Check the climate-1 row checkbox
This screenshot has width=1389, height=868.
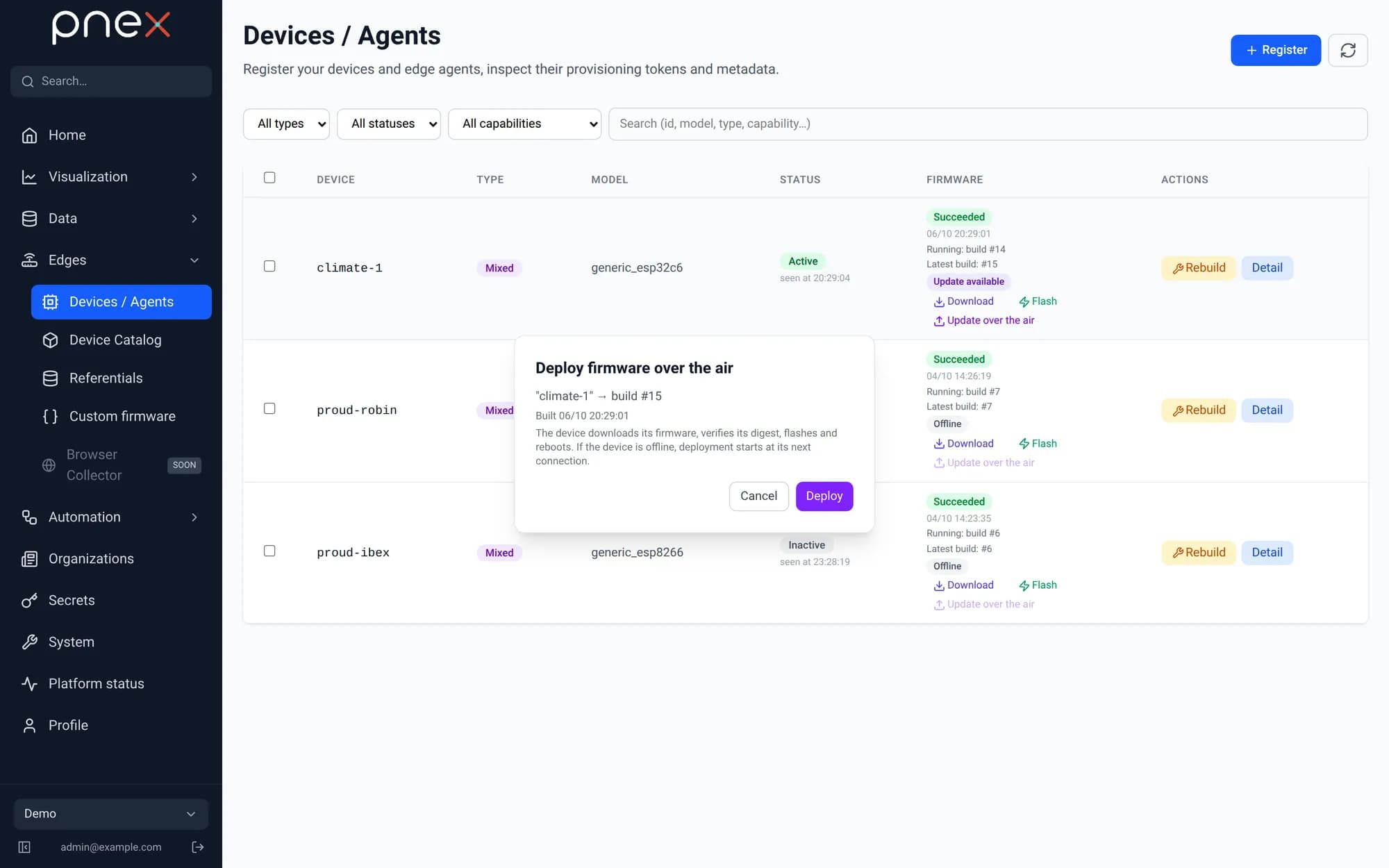(x=269, y=266)
